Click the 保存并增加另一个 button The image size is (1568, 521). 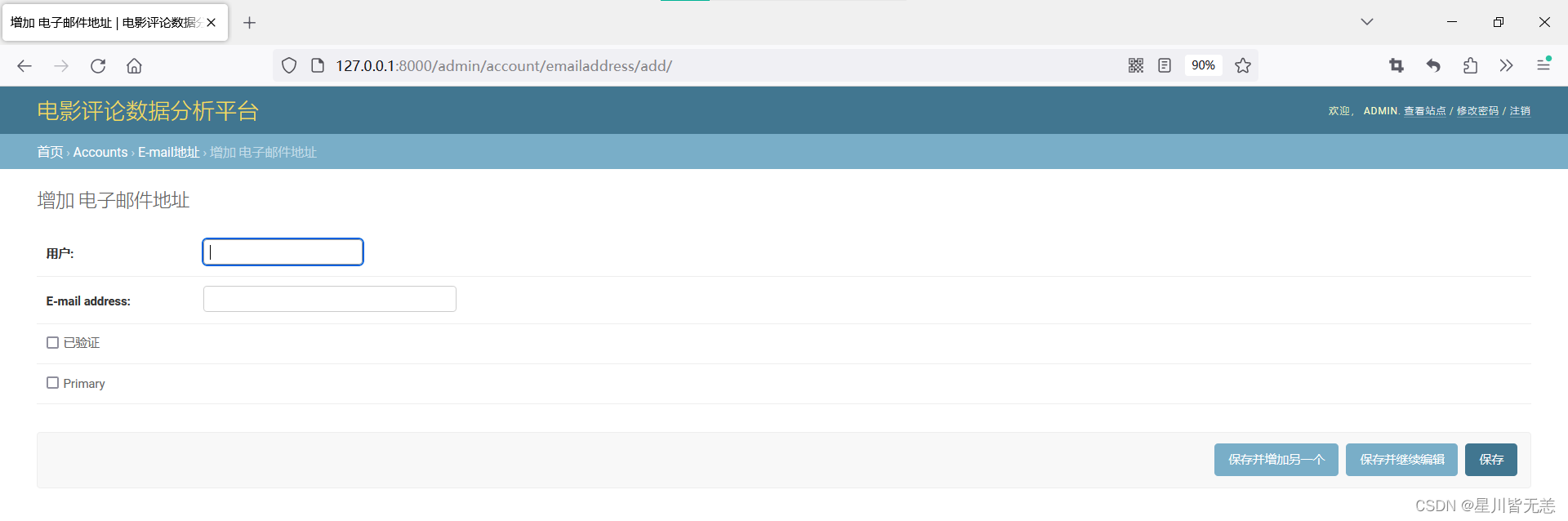1276,460
